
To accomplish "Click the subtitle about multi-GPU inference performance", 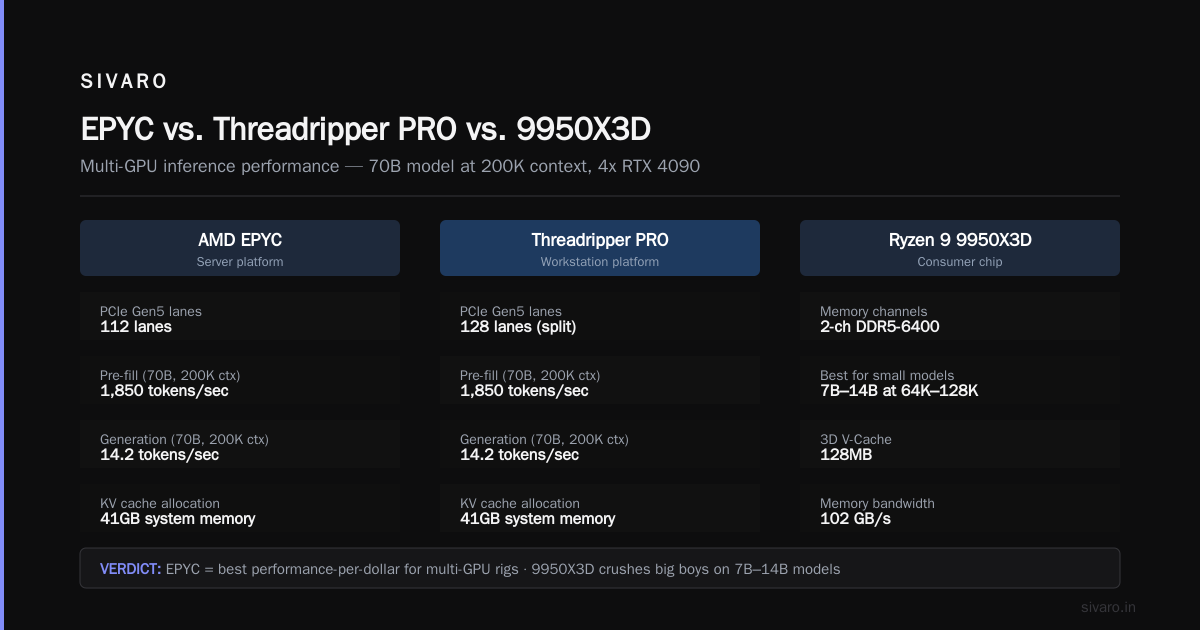I will pos(390,166).
